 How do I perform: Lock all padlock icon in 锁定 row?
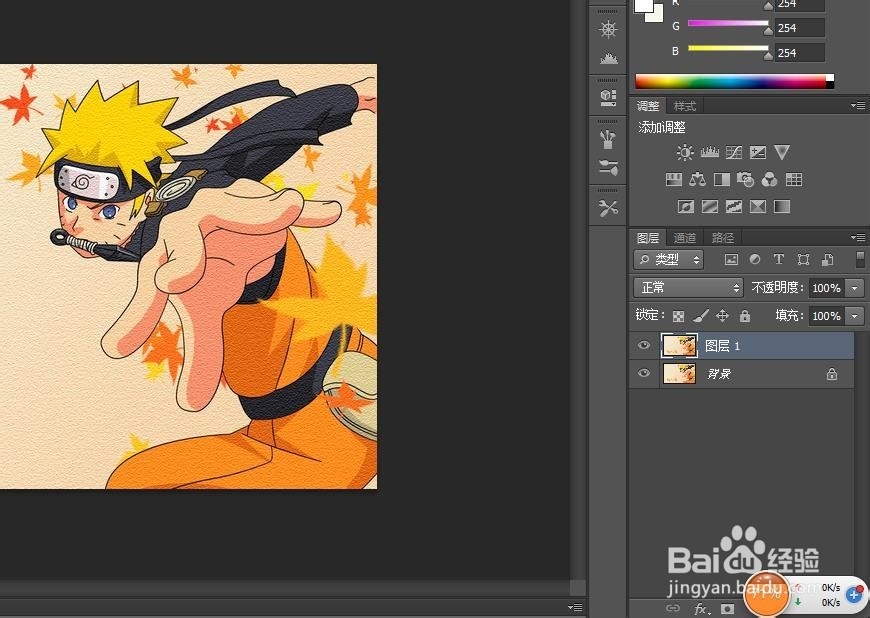[x=745, y=316]
